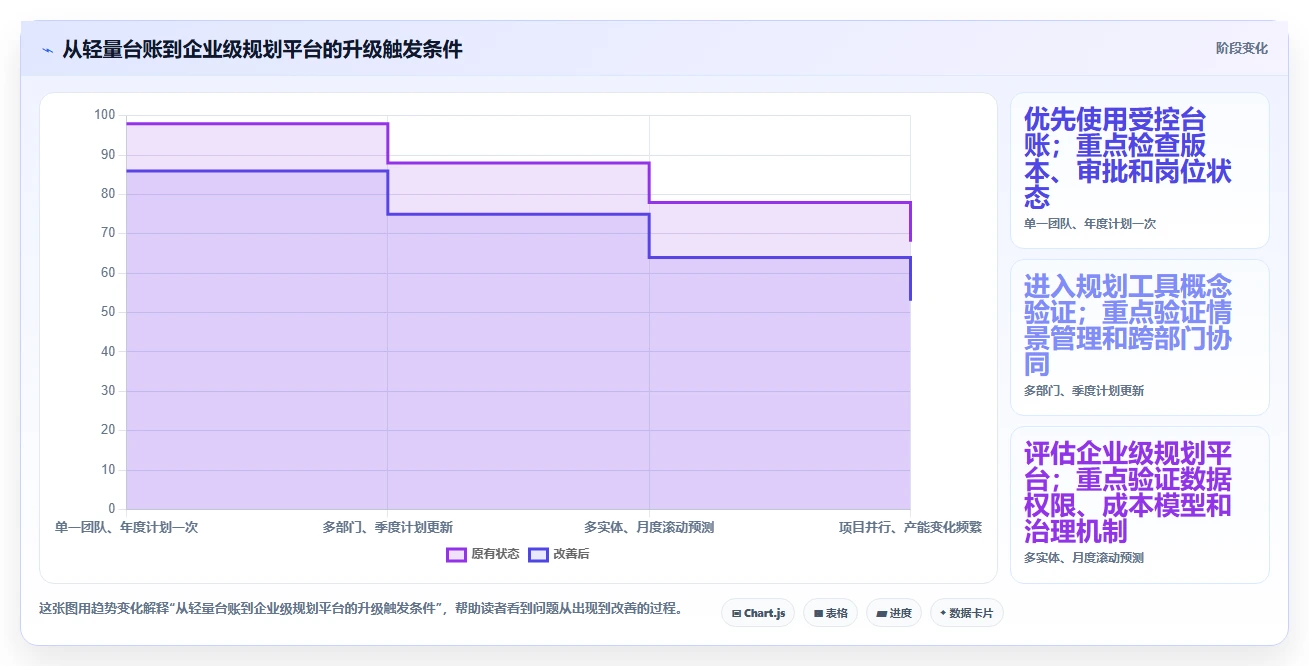Toggle the 原有状态 legend entry
The image size is (1309, 666).
[483, 554]
